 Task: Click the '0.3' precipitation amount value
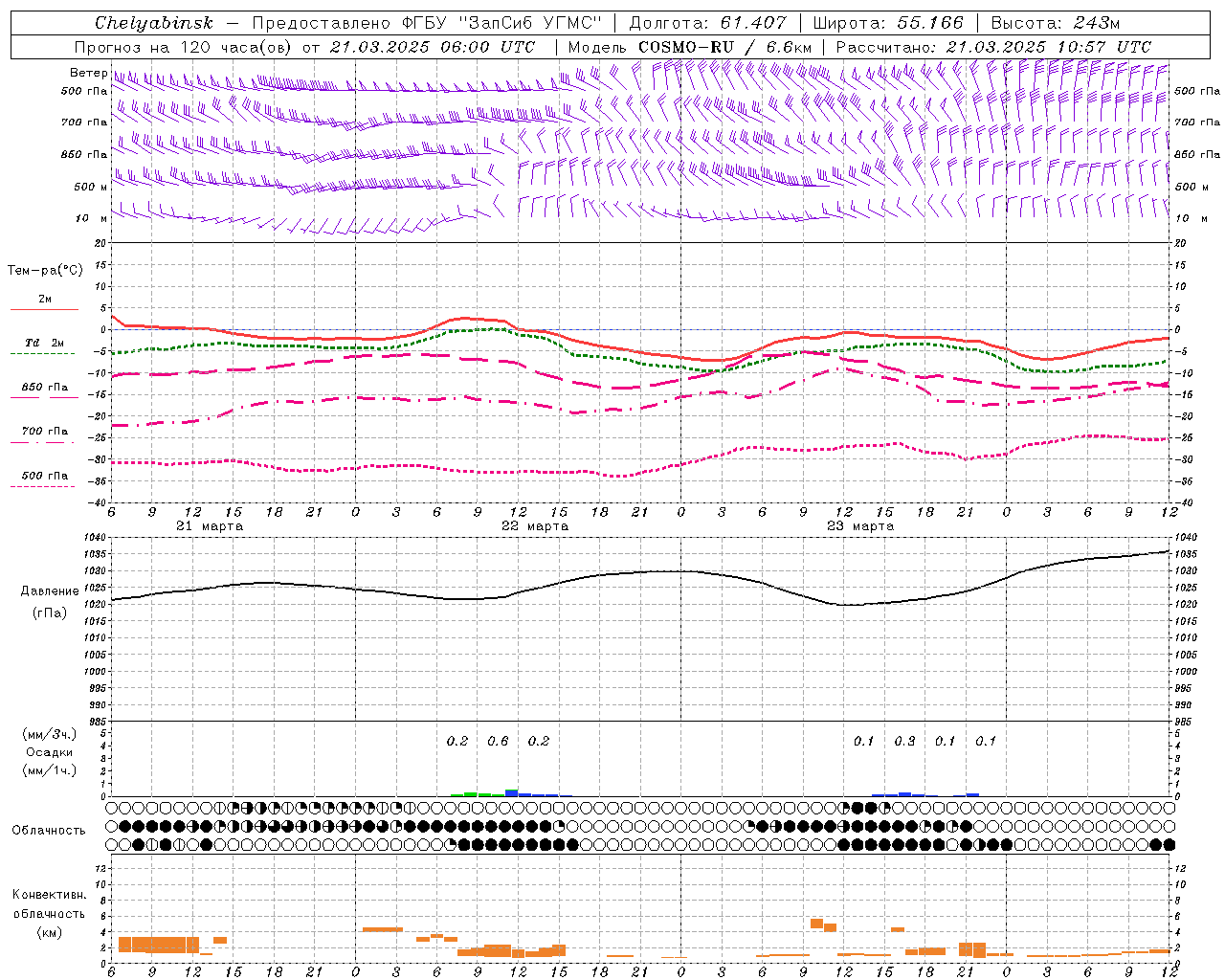[x=904, y=741]
